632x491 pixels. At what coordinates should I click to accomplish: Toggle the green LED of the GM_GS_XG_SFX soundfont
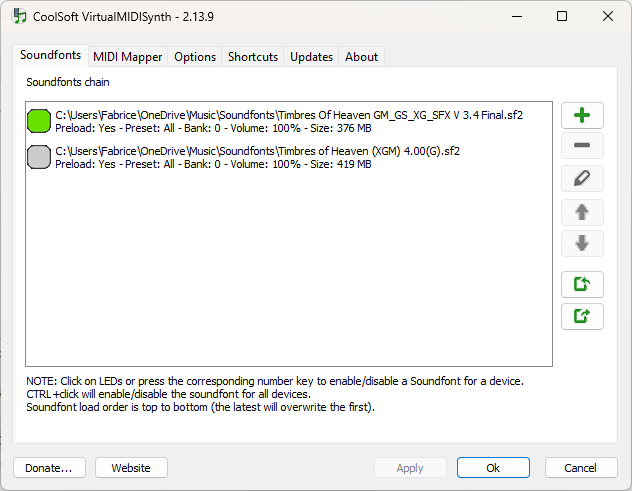tap(39, 121)
